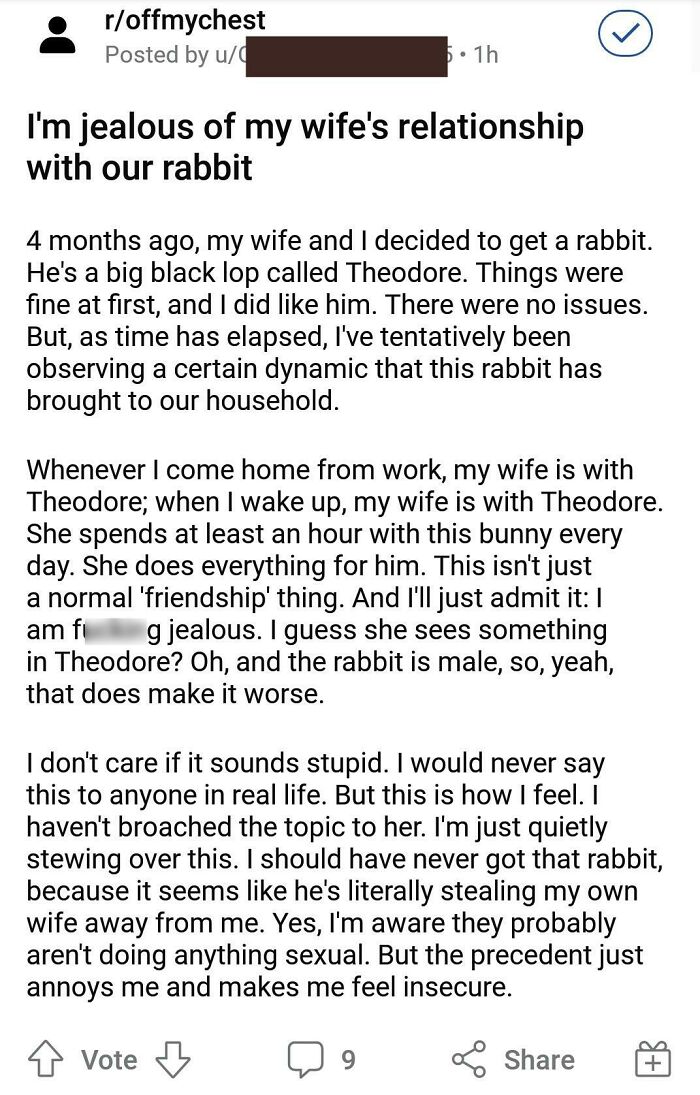
Task: Open the poster's profile avatar icon
Action: 57,35
